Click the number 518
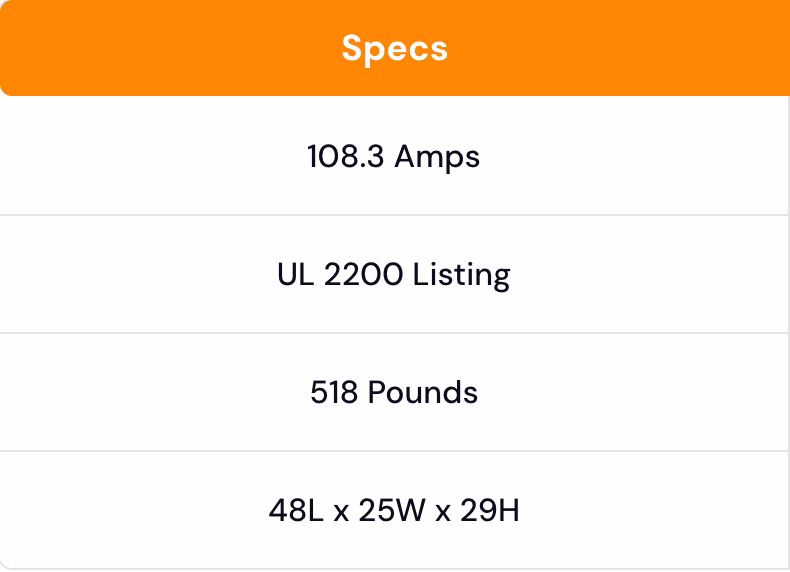The height and width of the screenshot is (572, 790). click(x=334, y=392)
